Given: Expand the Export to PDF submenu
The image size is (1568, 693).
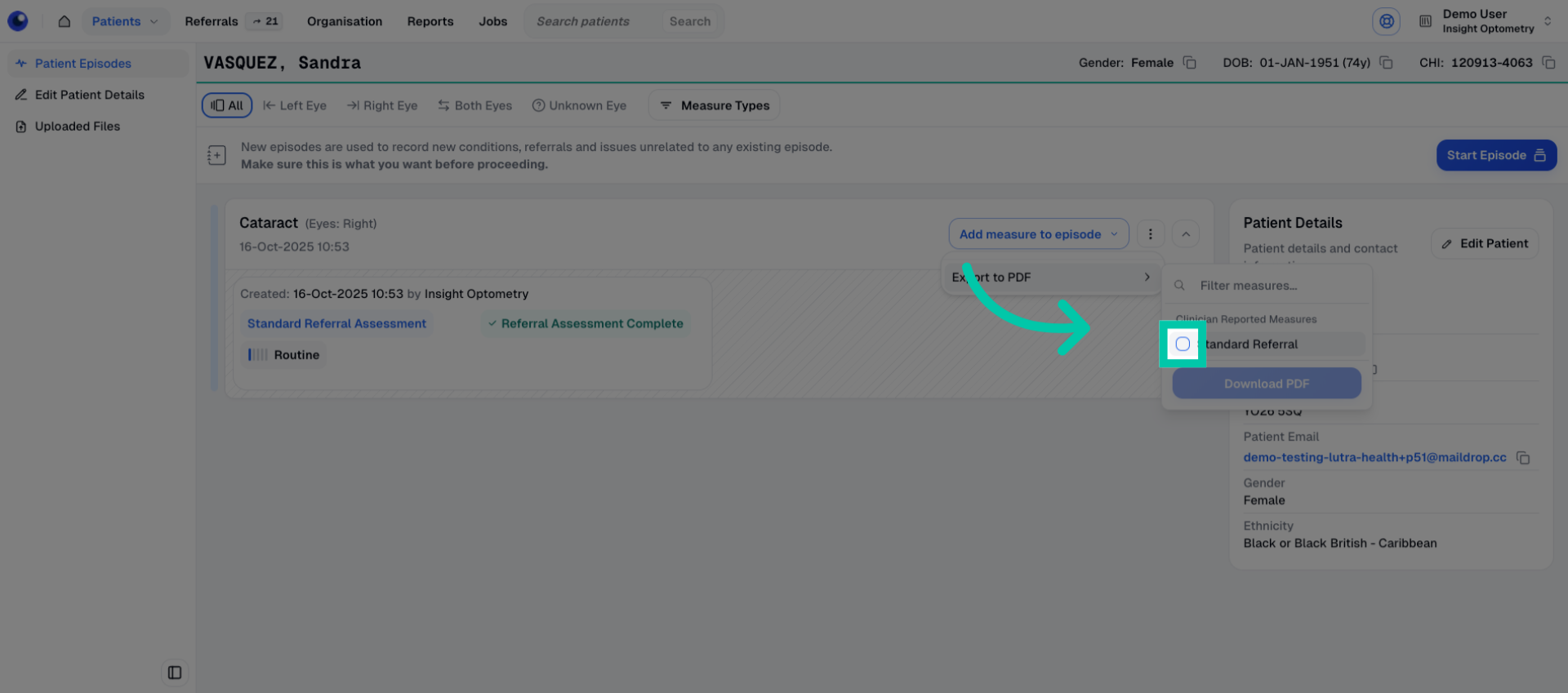Looking at the screenshot, I should point(1051,278).
